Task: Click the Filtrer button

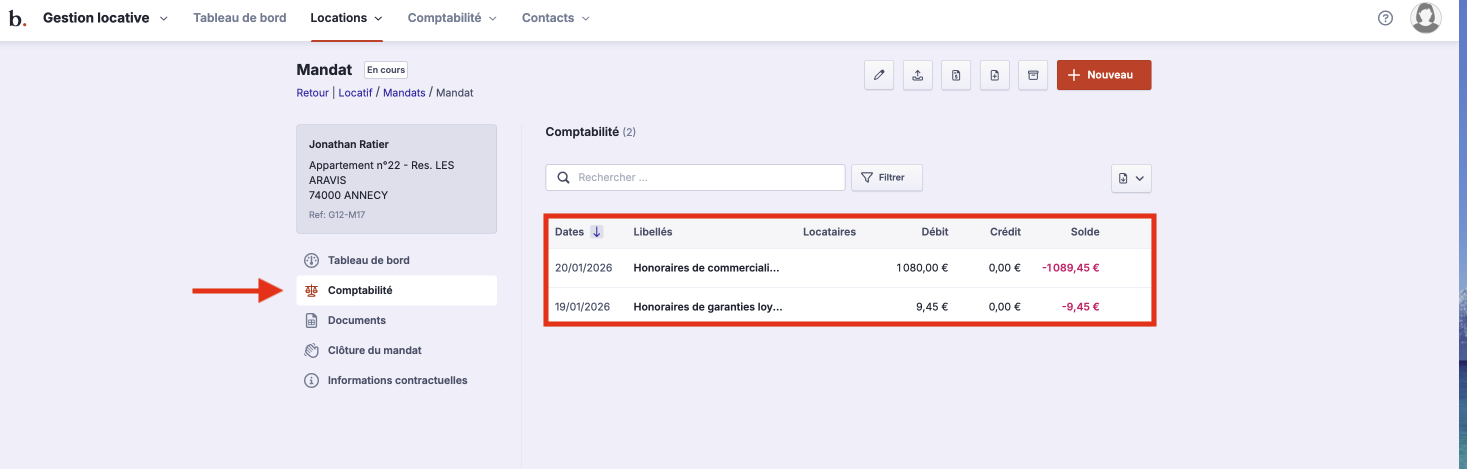Action: point(886,178)
